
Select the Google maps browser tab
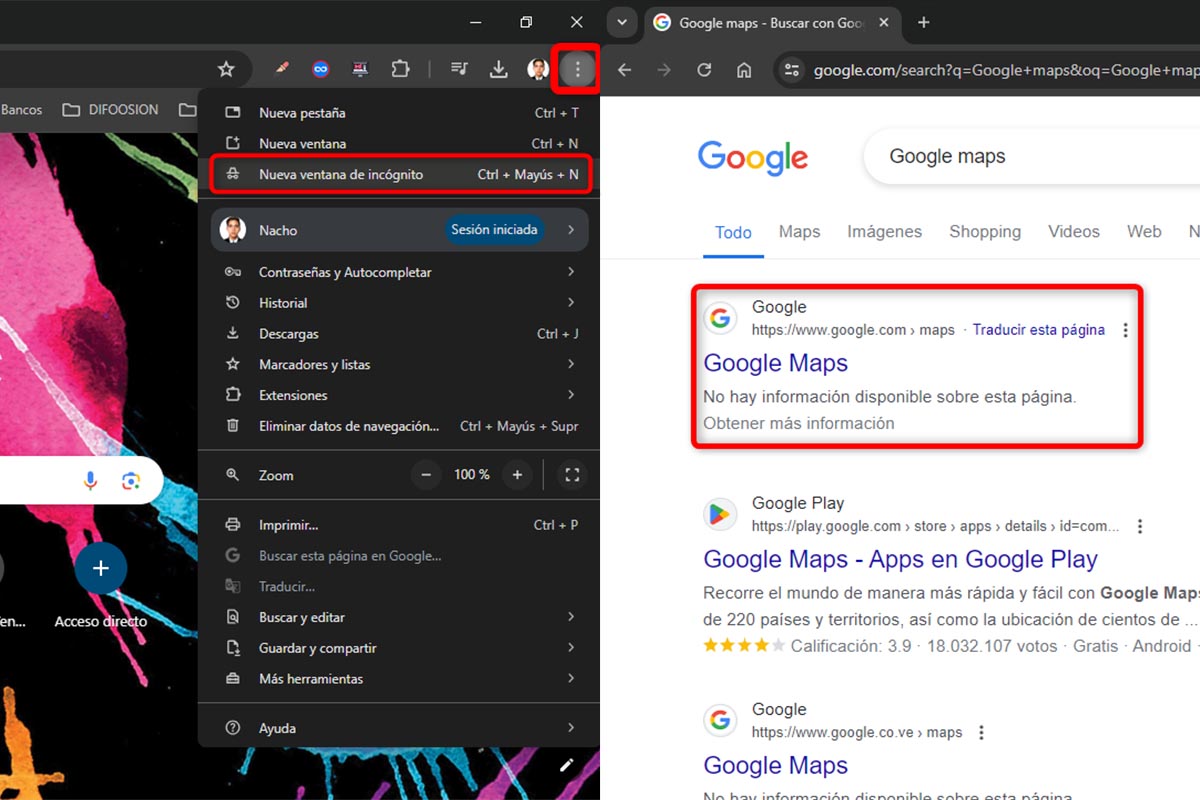(770, 22)
